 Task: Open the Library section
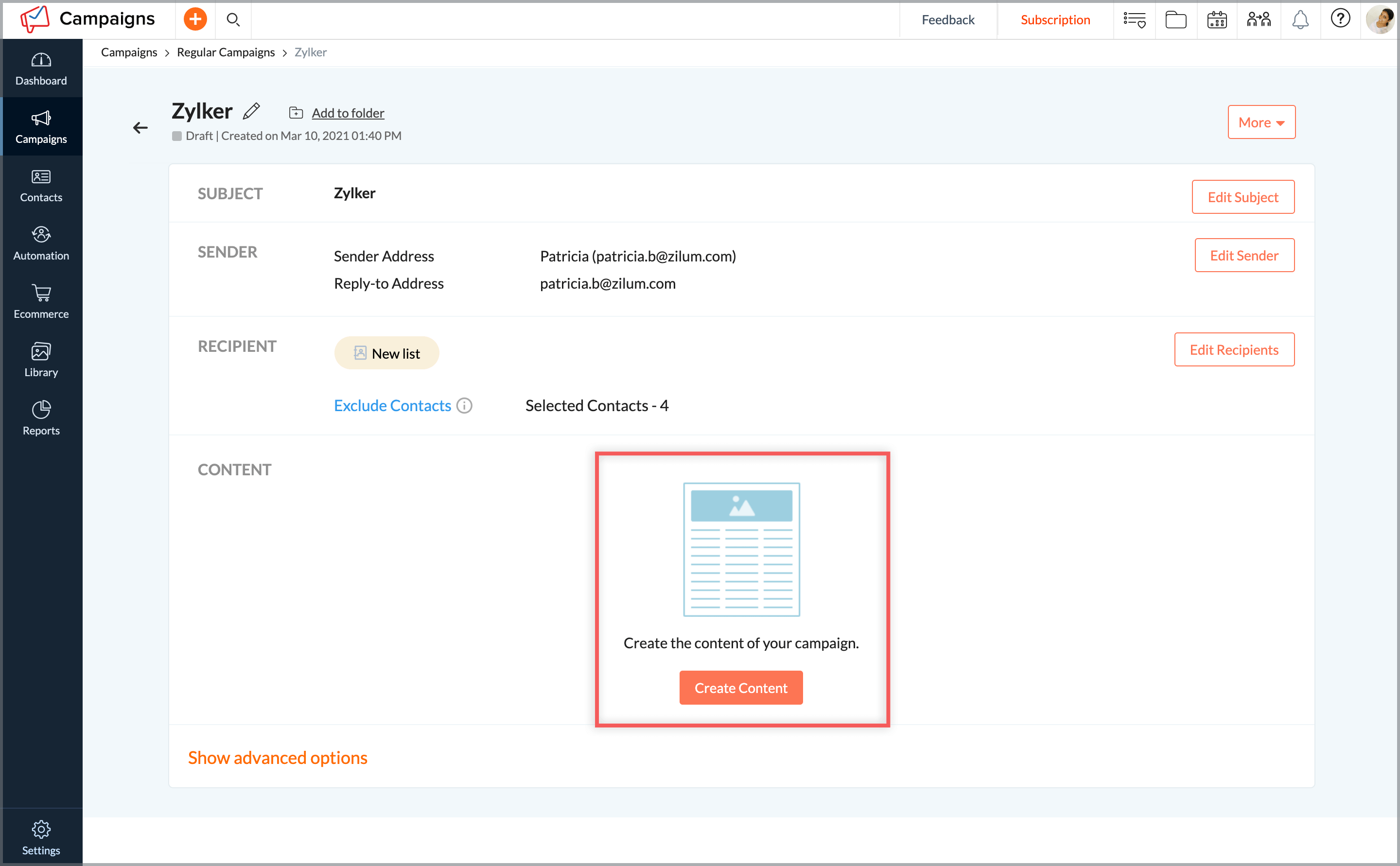pyautogui.click(x=41, y=360)
